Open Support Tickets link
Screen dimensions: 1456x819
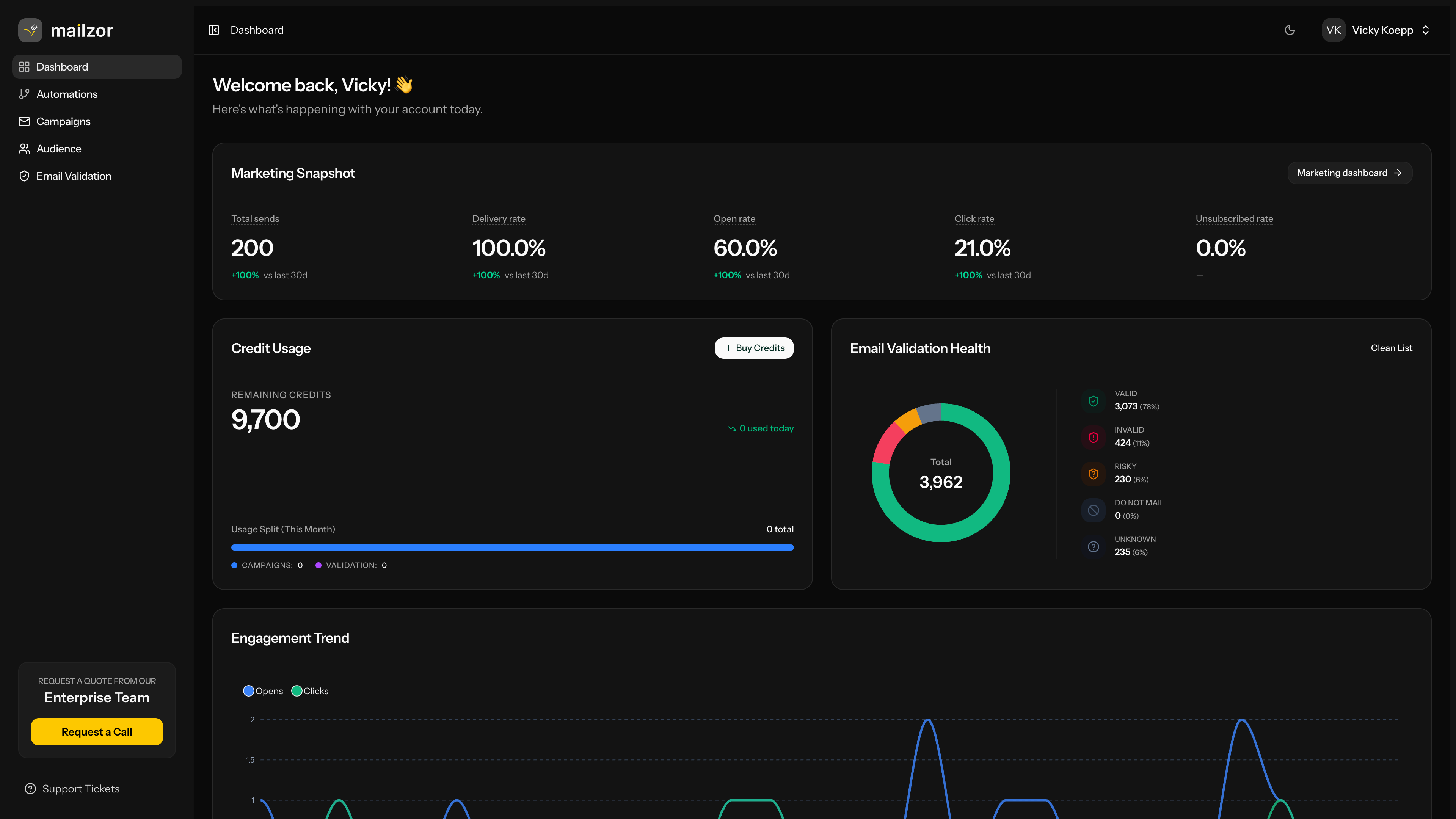[72, 789]
